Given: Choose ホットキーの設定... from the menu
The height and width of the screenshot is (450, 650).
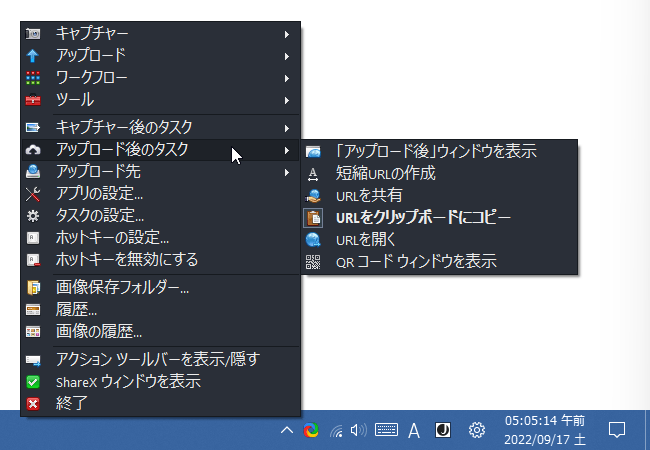Looking at the screenshot, I should 160,238.
